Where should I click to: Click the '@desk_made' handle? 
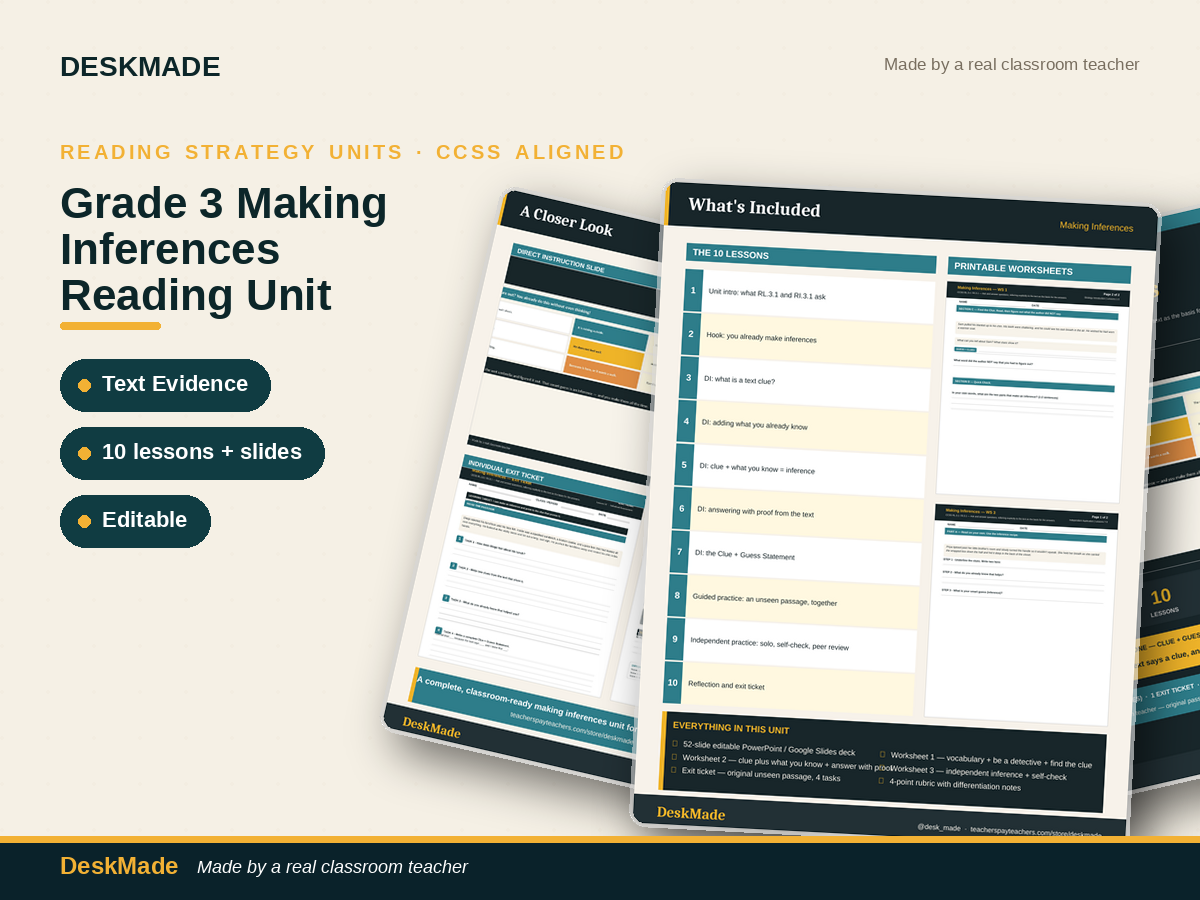coord(939,828)
